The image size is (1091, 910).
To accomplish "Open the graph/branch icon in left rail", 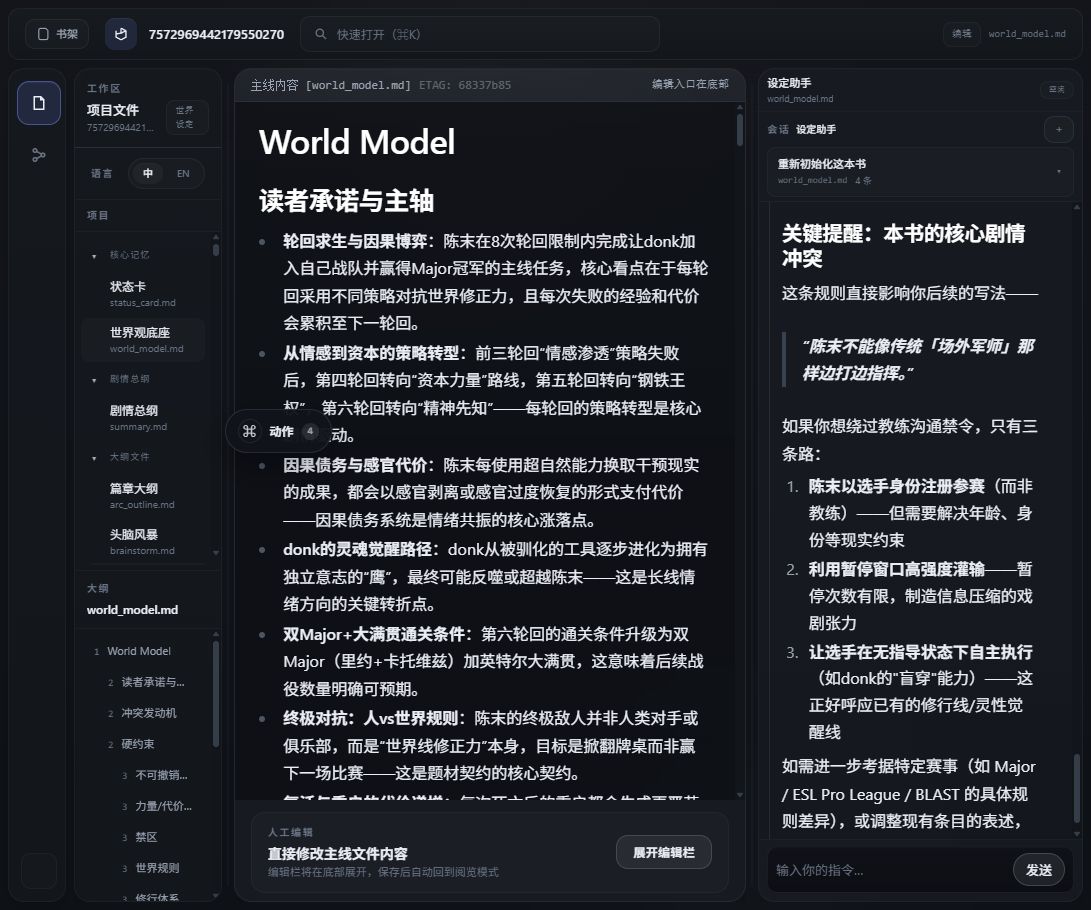I will [x=39, y=155].
